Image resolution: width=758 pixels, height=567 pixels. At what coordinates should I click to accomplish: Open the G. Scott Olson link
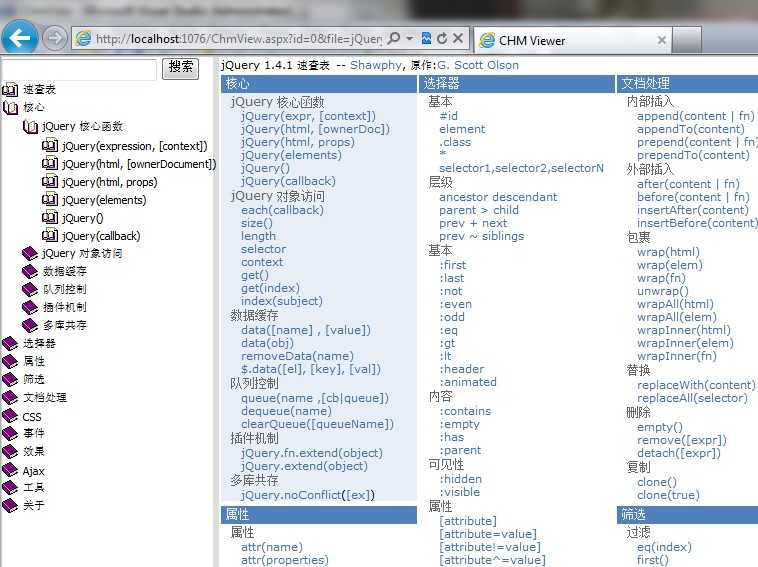[x=478, y=65]
